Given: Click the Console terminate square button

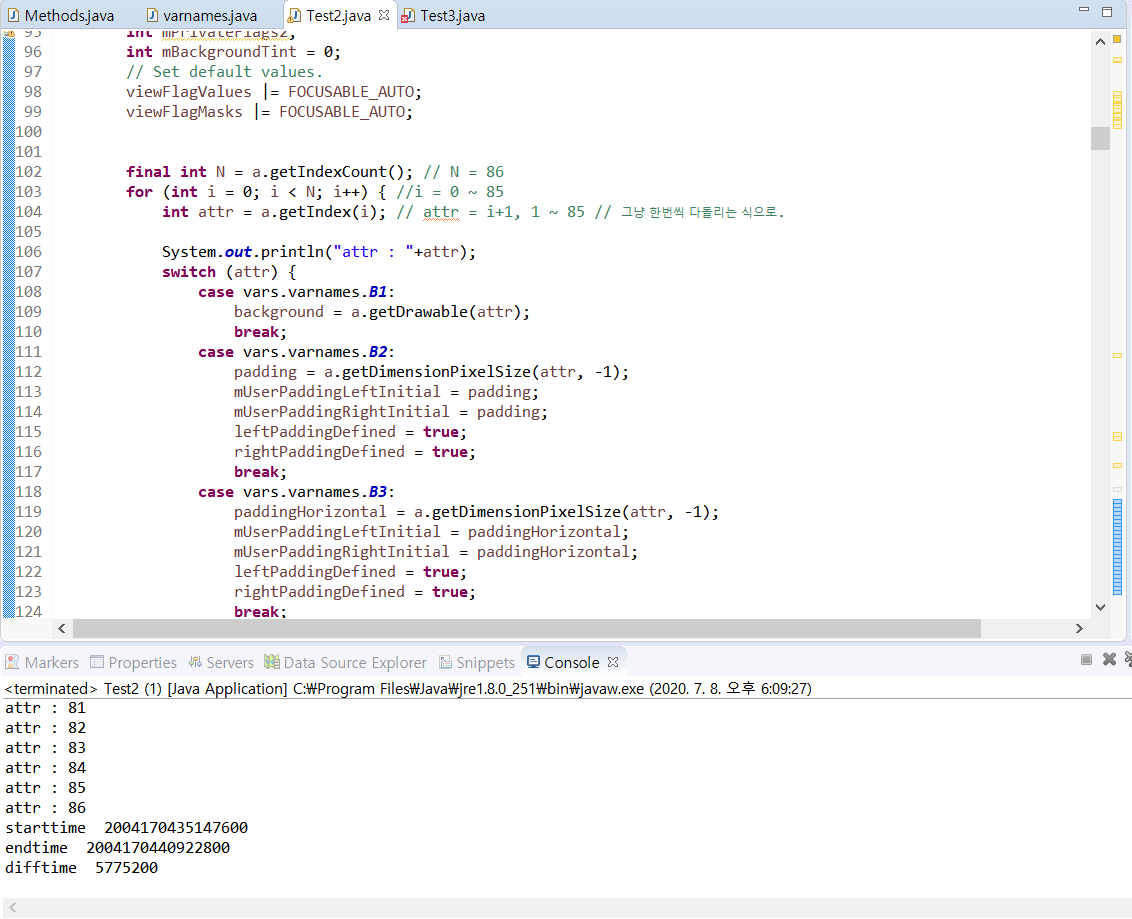Looking at the screenshot, I should click(1086, 659).
